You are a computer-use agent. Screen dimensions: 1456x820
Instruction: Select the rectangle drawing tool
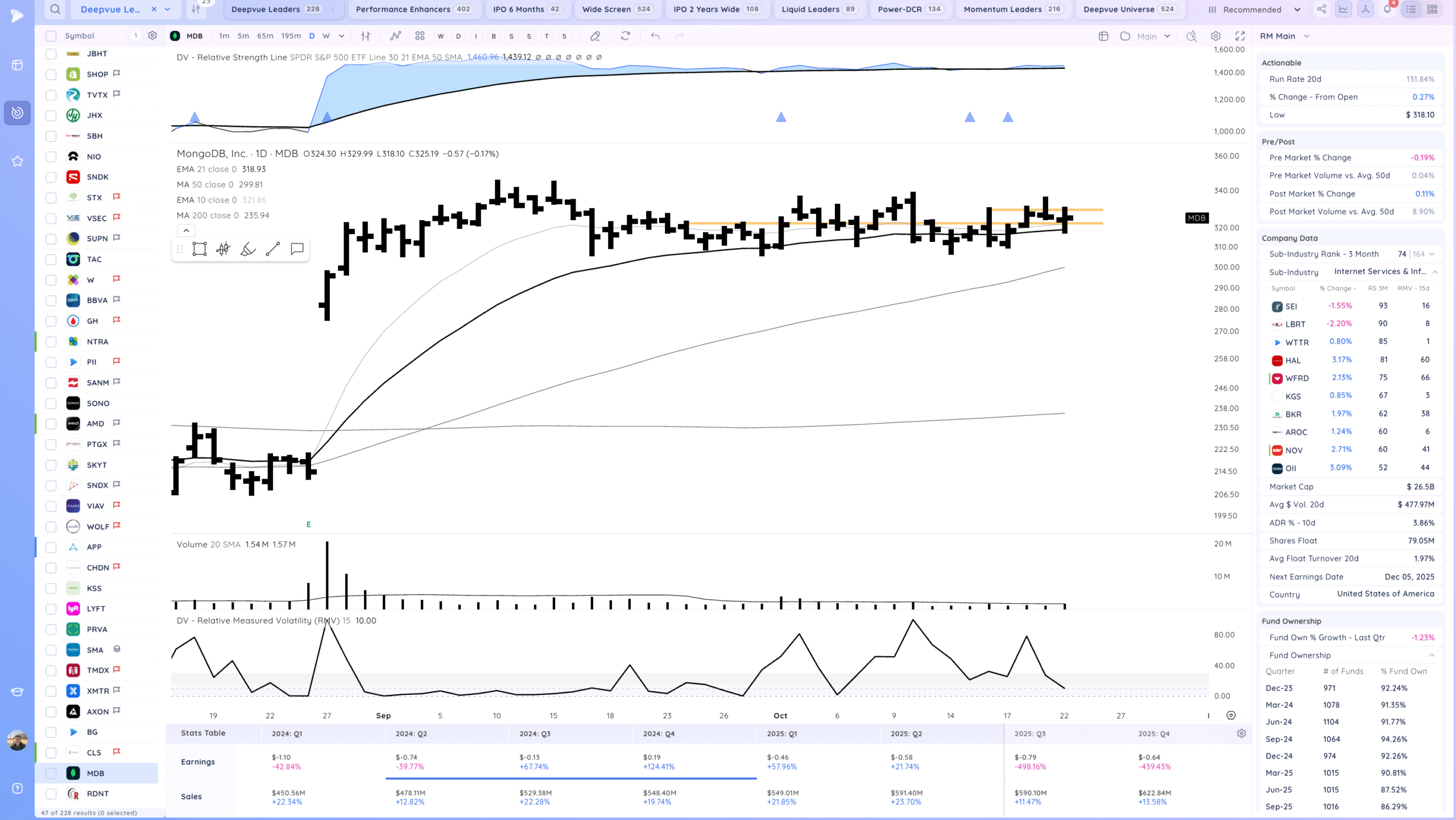(199, 249)
